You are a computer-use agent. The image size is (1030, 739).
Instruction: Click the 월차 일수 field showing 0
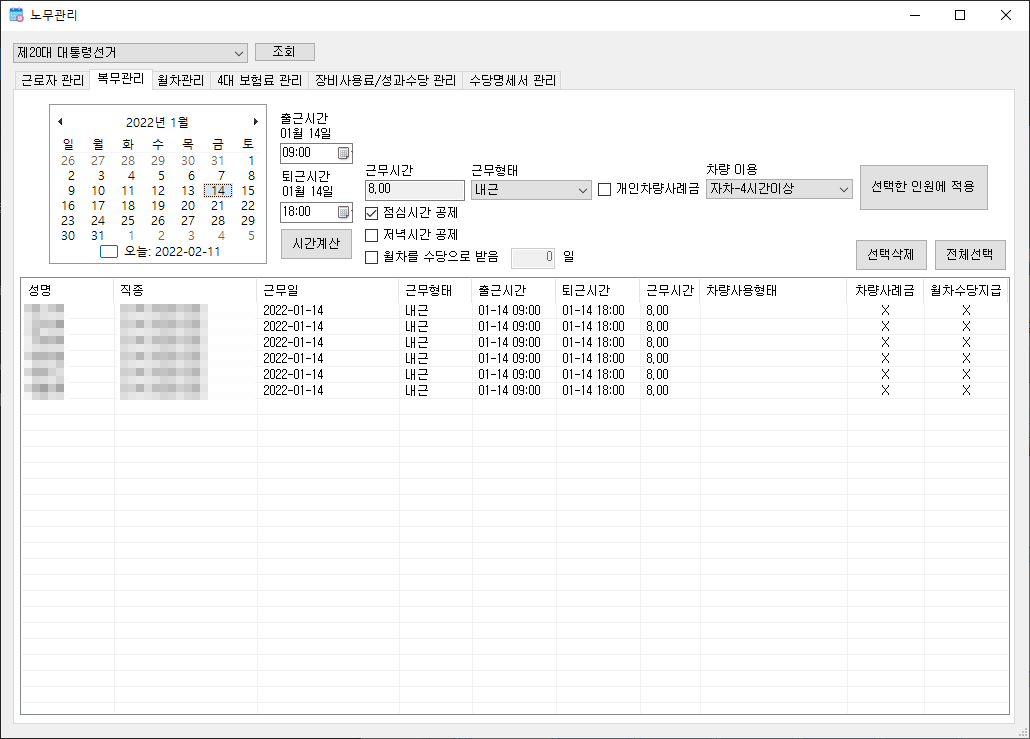click(533, 258)
